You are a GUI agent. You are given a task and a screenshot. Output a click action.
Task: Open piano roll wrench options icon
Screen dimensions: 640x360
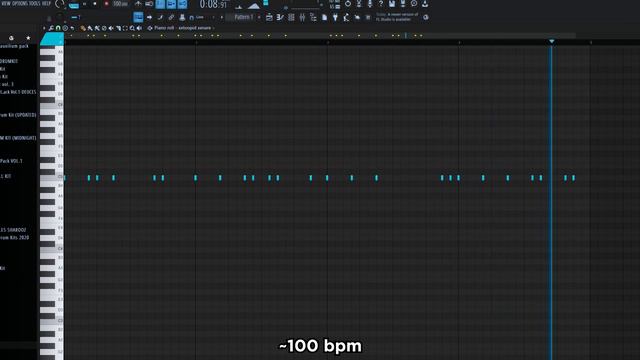[51, 28]
